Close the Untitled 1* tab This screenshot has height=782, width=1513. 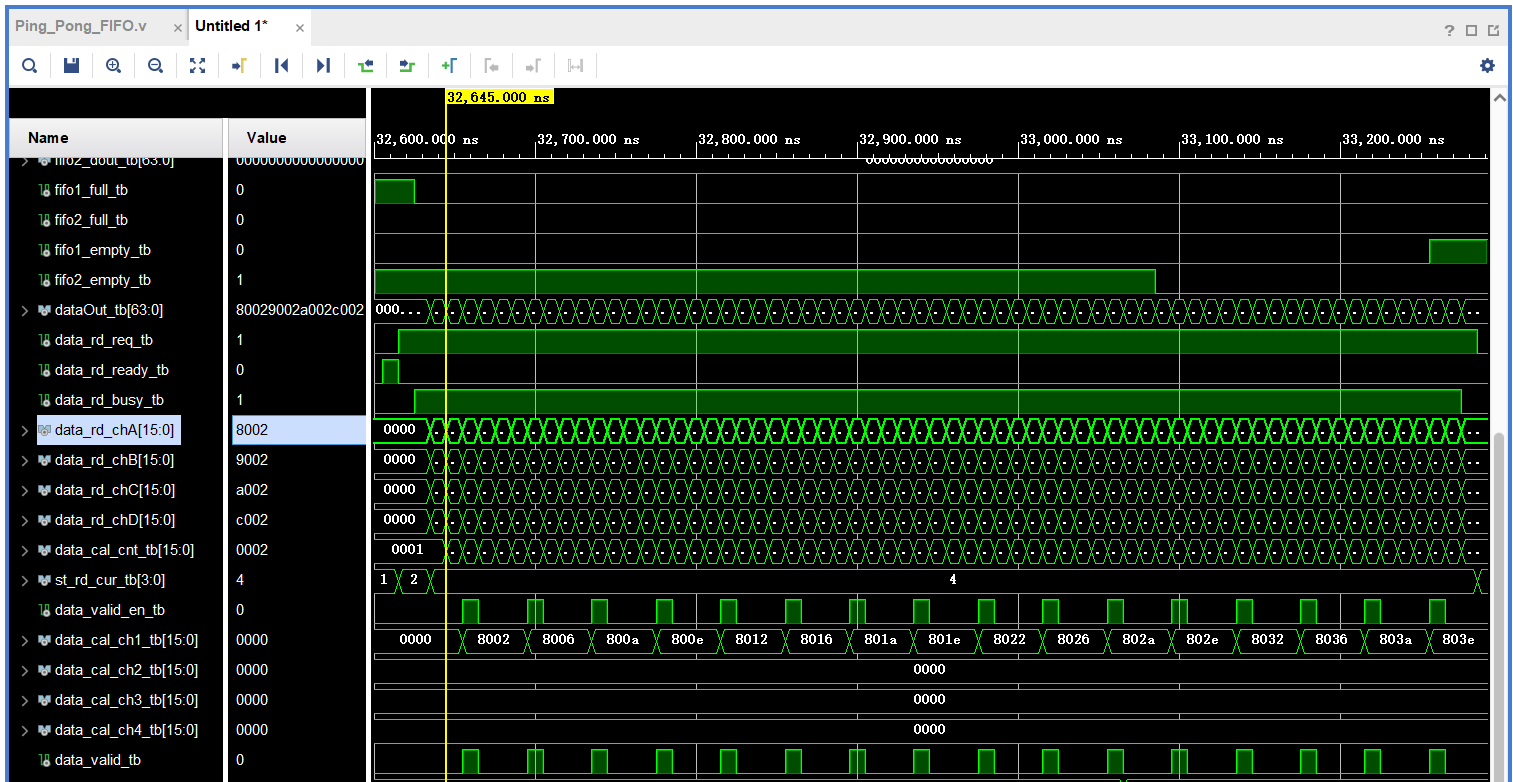299,28
